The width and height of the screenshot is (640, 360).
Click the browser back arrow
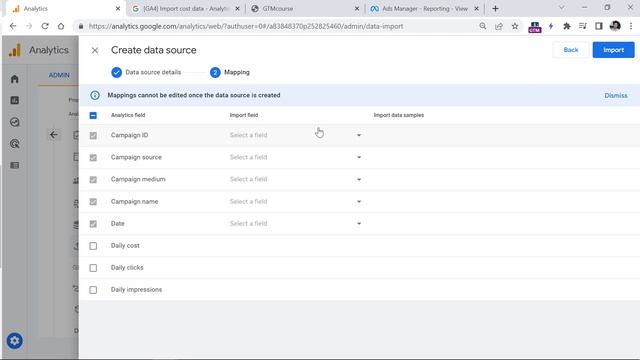[13, 26]
